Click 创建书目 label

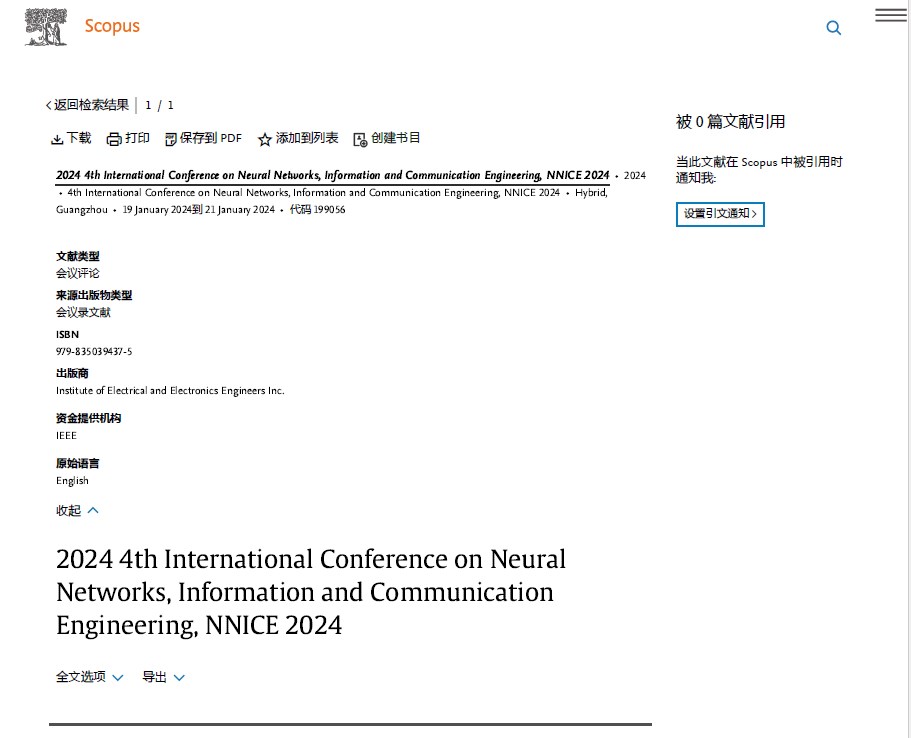click(396, 138)
